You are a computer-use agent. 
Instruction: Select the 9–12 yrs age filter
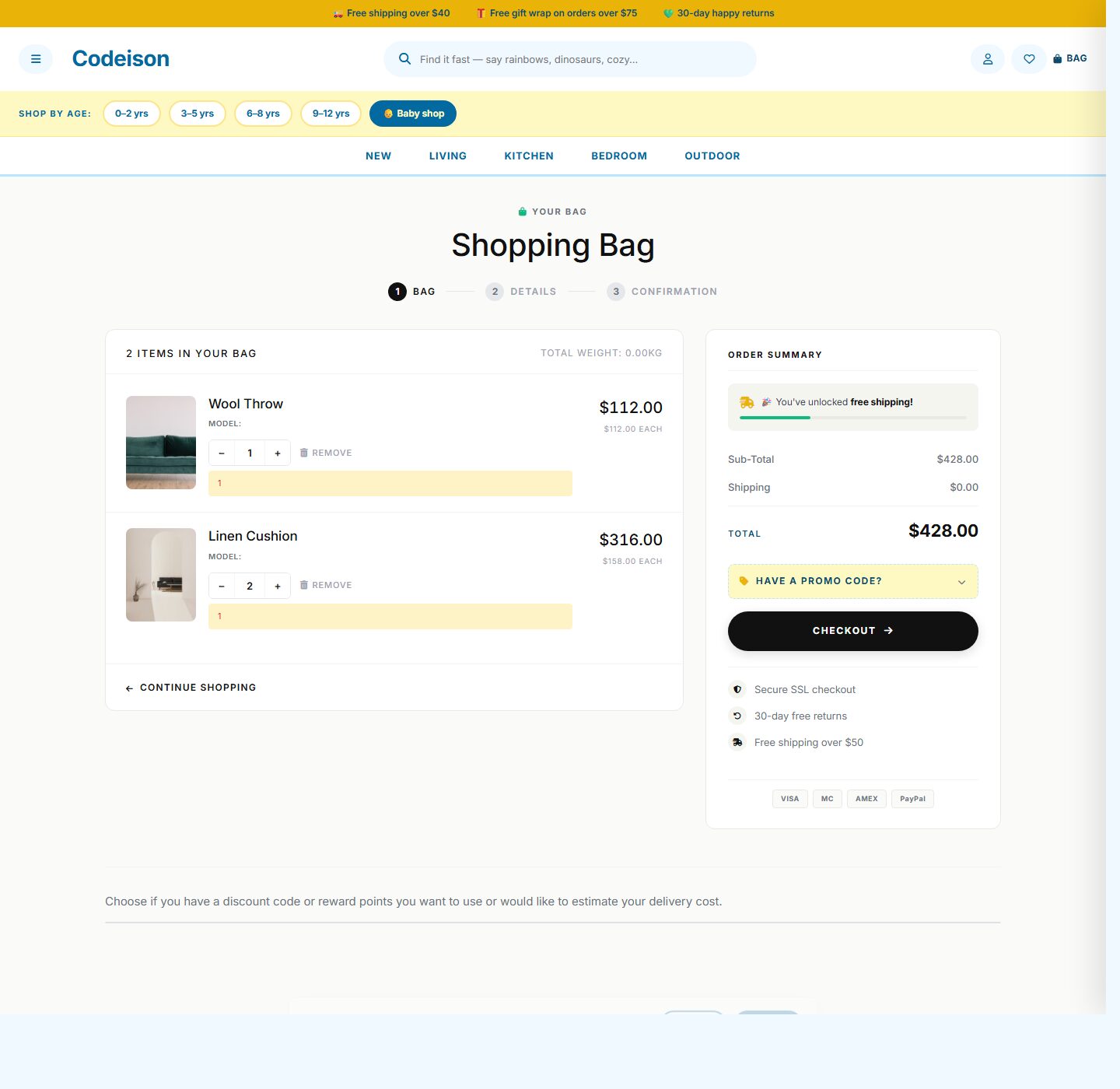pyautogui.click(x=331, y=114)
